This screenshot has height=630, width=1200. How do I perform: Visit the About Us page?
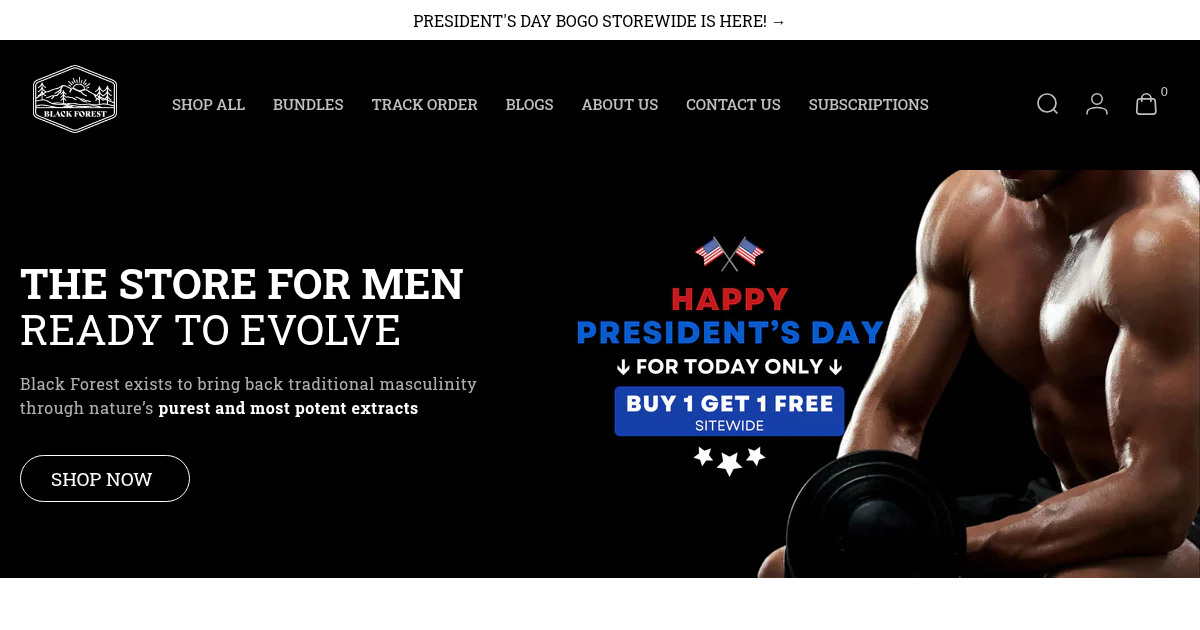click(620, 104)
